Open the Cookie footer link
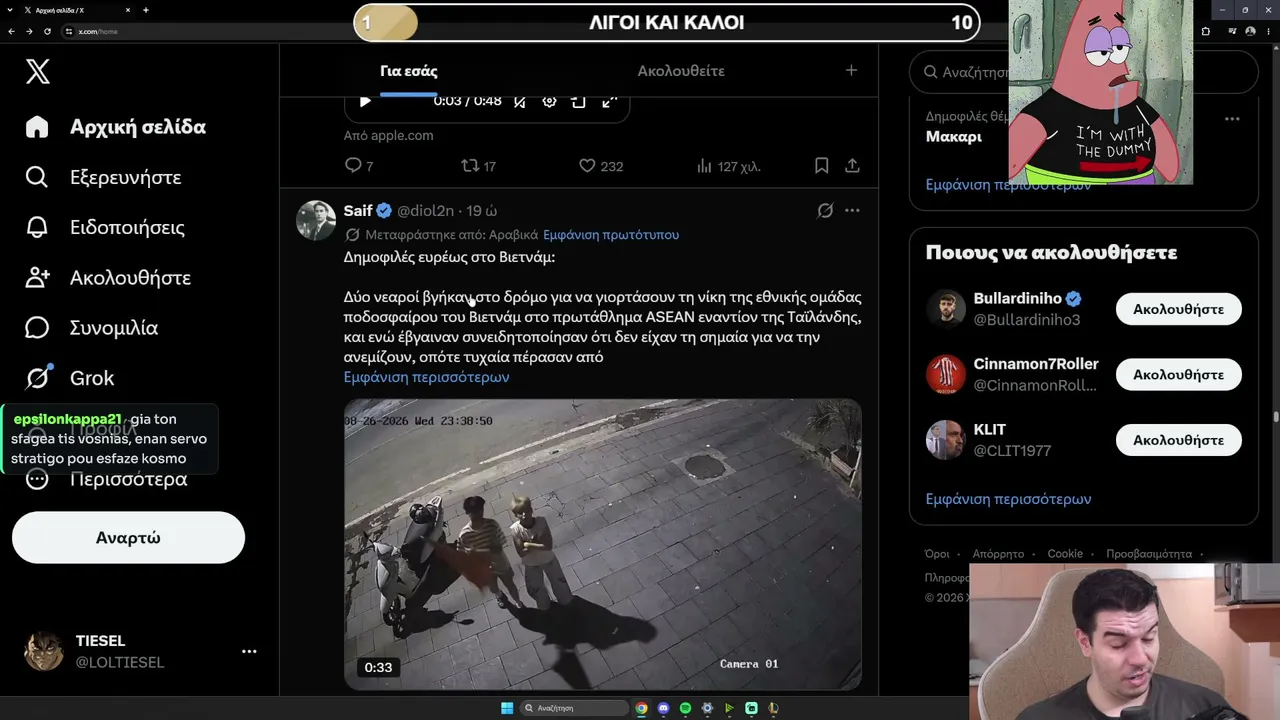 point(1065,554)
